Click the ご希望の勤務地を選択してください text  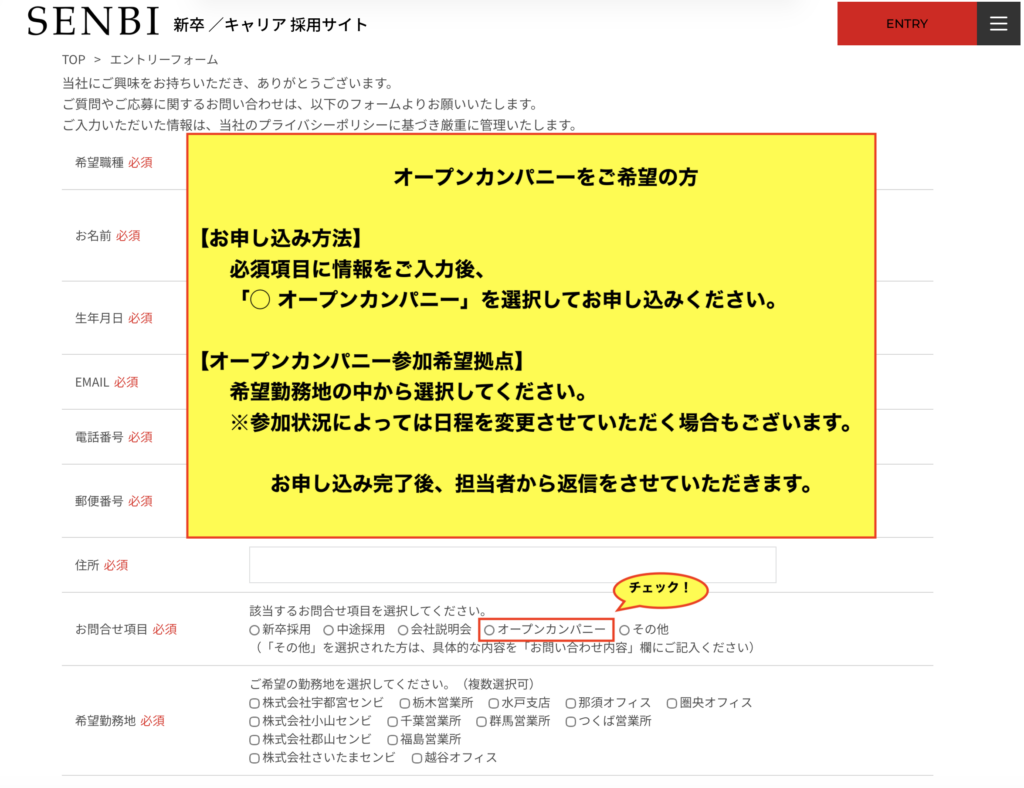coord(350,684)
